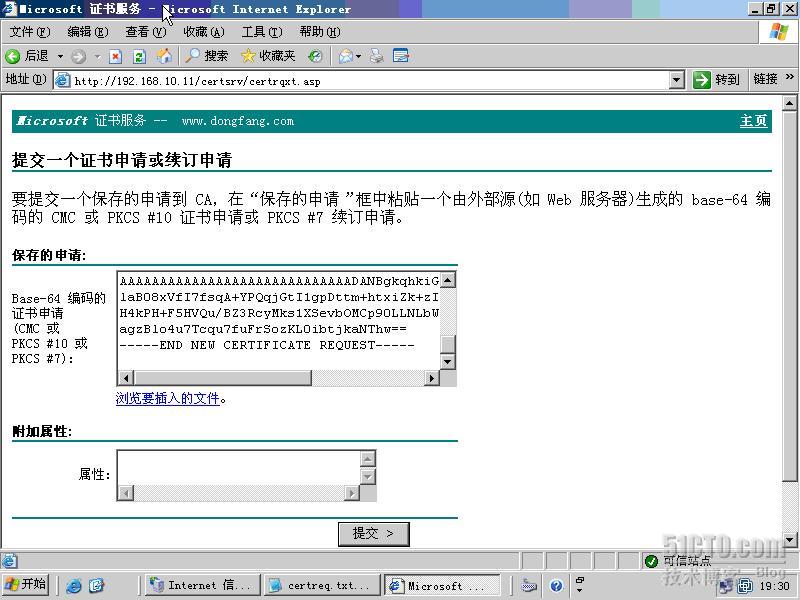The height and width of the screenshot is (600, 800).
Task: Click the 属性 textarea scroll-right arrow
Action: coord(352,493)
